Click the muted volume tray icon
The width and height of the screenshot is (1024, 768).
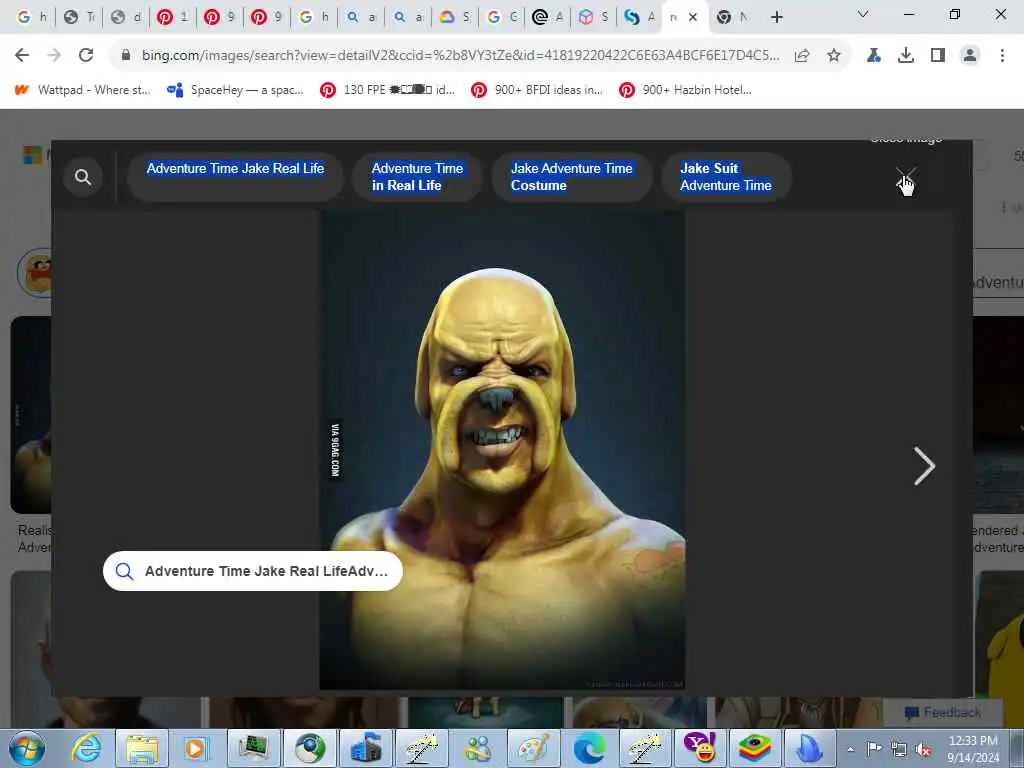(923, 750)
